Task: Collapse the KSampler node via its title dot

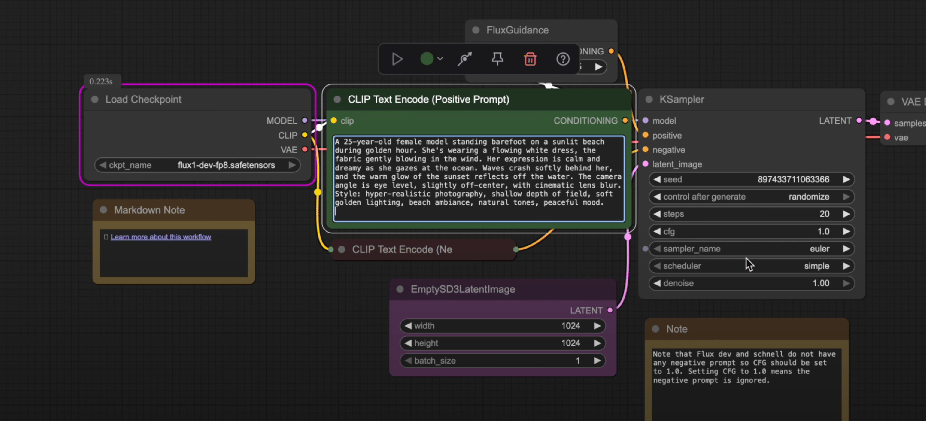Action: [x=649, y=100]
